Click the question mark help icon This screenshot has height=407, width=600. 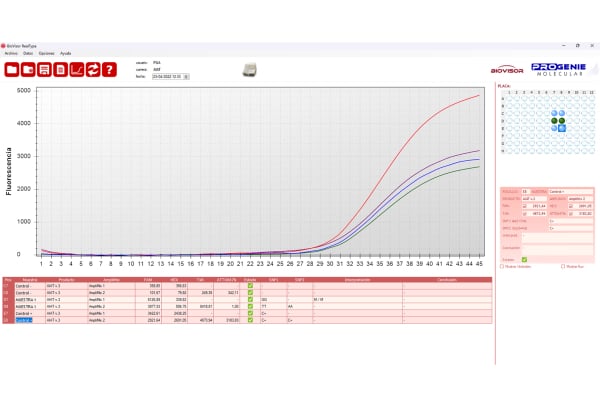tap(109, 70)
